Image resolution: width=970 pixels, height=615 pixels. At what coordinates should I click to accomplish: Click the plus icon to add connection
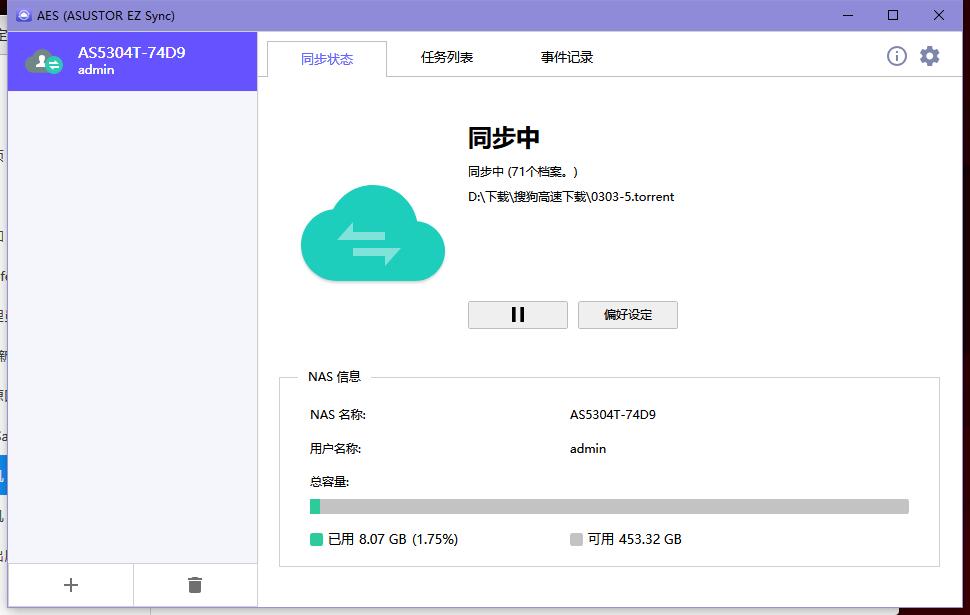pyautogui.click(x=71, y=585)
